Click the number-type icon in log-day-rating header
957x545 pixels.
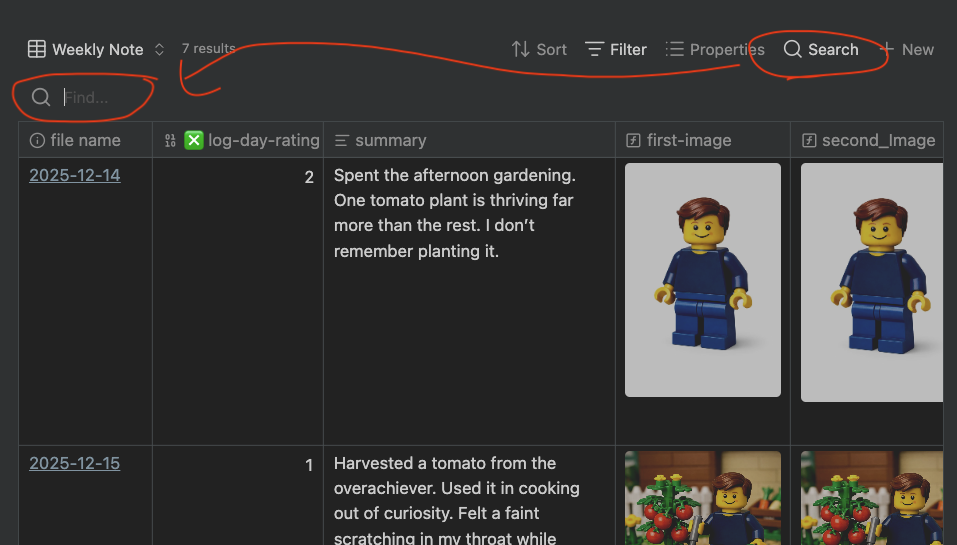pos(169,141)
